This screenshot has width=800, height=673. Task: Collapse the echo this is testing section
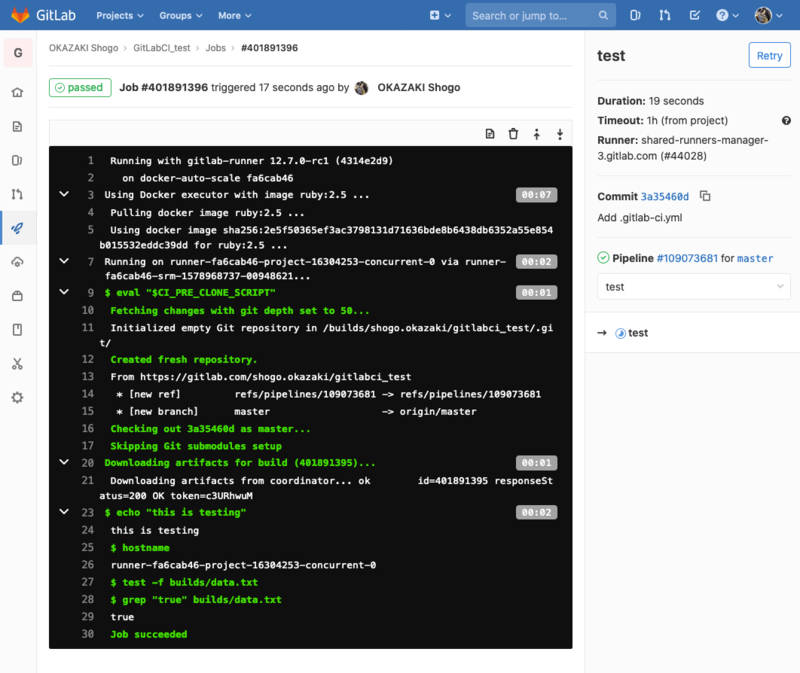click(x=64, y=511)
